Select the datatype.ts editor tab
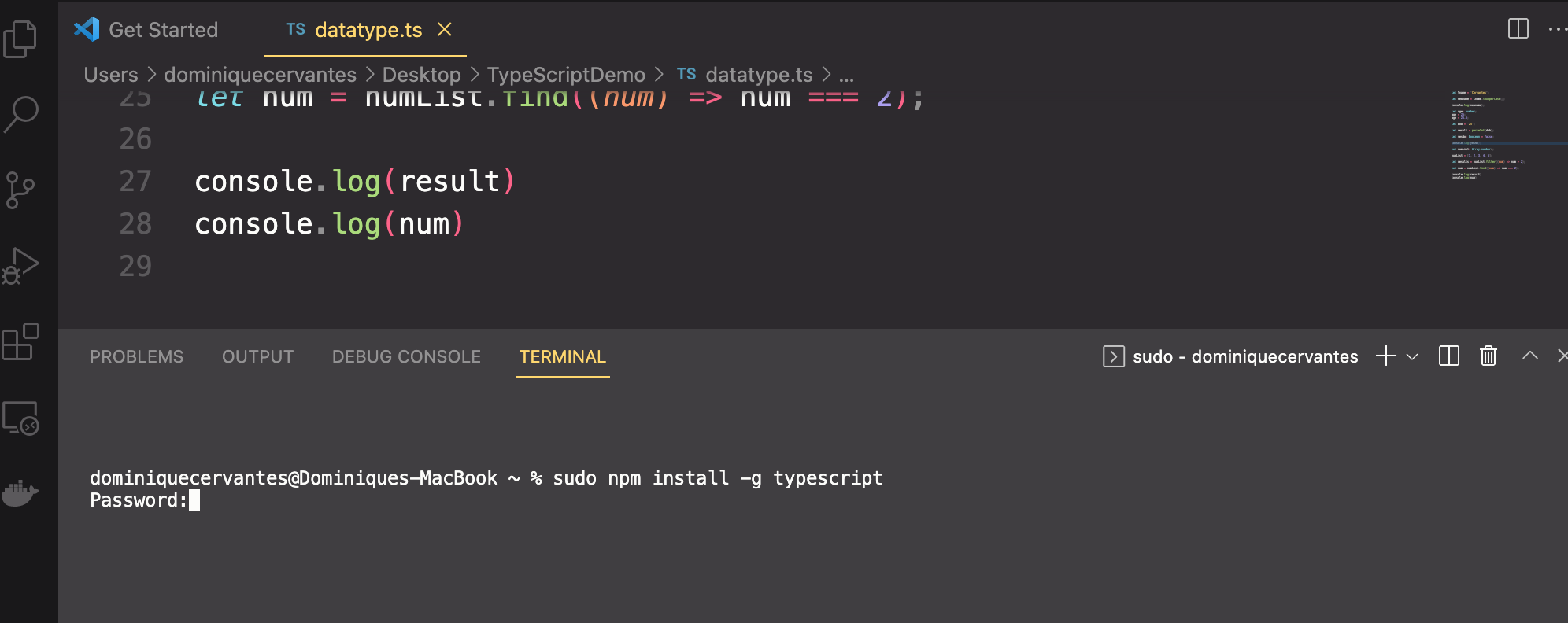The image size is (1568, 623). (x=368, y=30)
